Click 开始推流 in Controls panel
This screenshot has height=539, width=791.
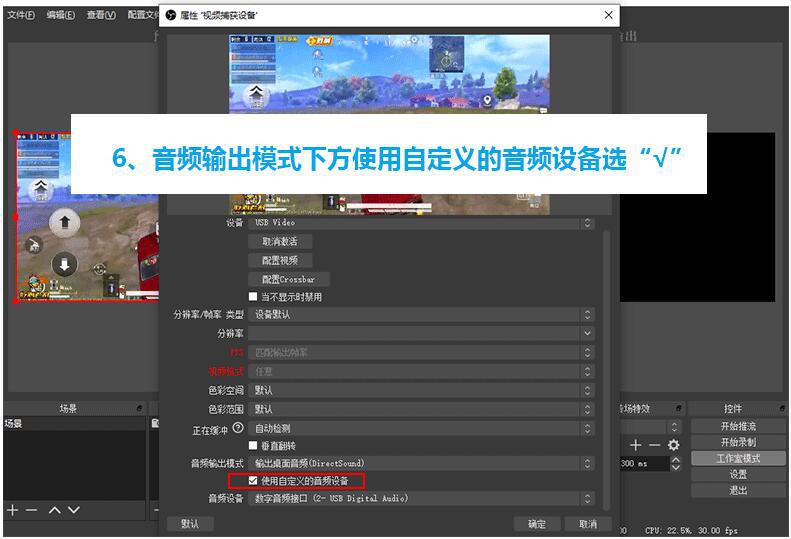[738, 426]
